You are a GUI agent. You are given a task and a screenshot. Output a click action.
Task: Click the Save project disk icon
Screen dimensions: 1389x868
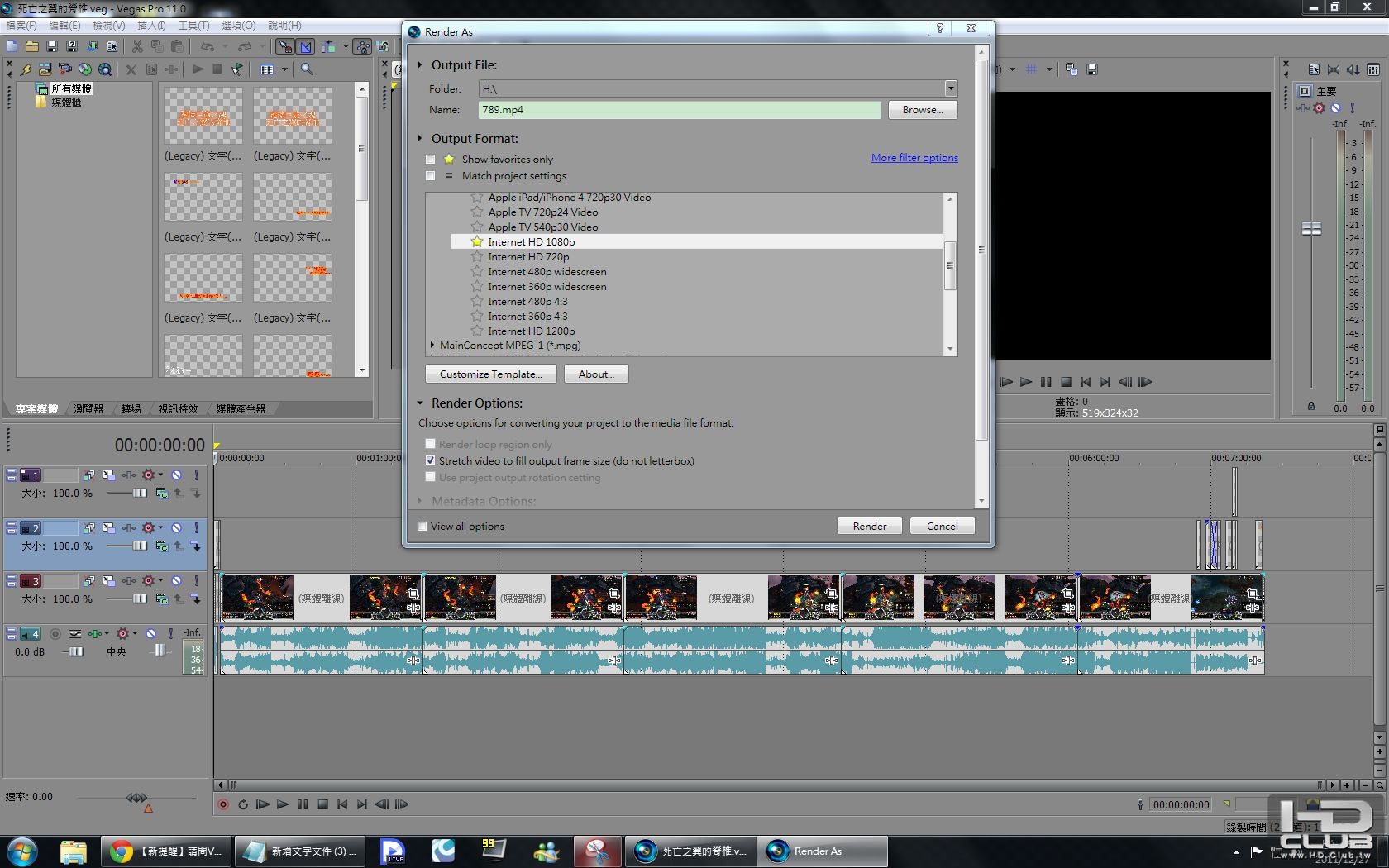coord(51,46)
